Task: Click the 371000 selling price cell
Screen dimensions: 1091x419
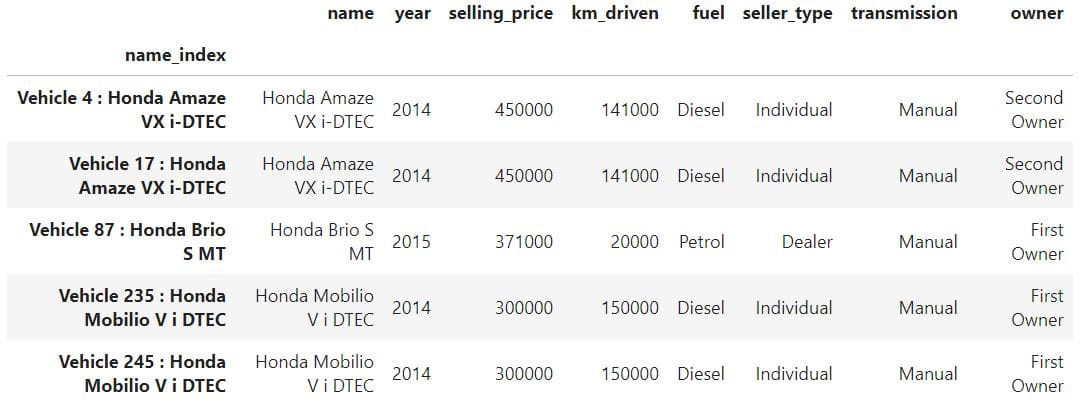Action: pyautogui.click(x=524, y=242)
